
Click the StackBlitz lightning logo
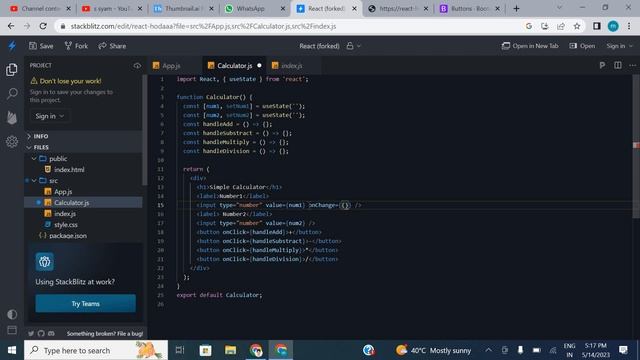click(12, 46)
